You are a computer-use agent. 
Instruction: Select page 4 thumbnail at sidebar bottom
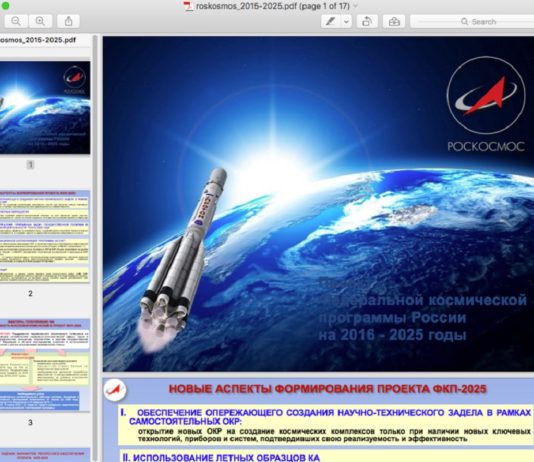[45, 455]
